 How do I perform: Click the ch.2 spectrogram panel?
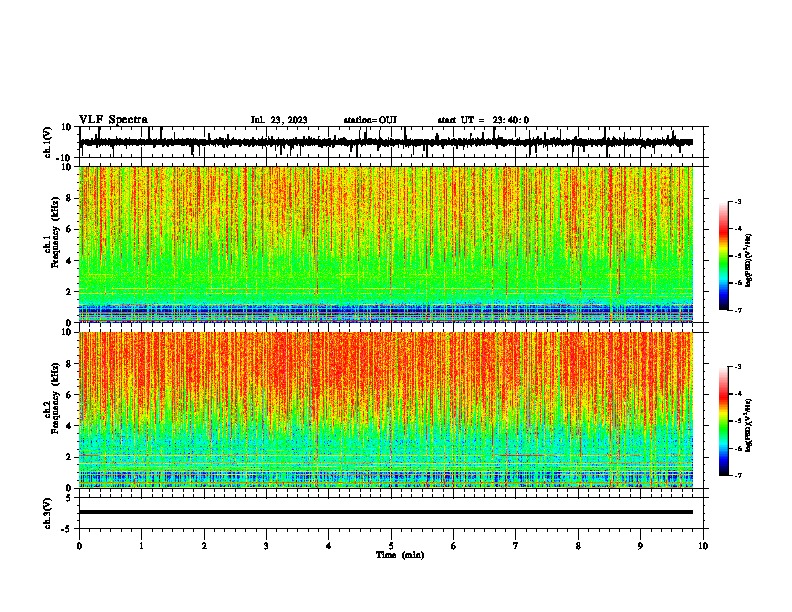coord(386,410)
